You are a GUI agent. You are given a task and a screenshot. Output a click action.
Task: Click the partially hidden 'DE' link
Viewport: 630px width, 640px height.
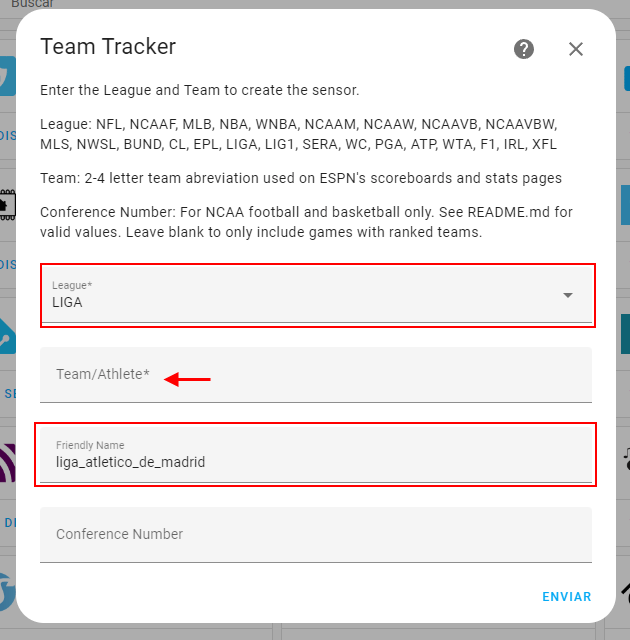10,522
